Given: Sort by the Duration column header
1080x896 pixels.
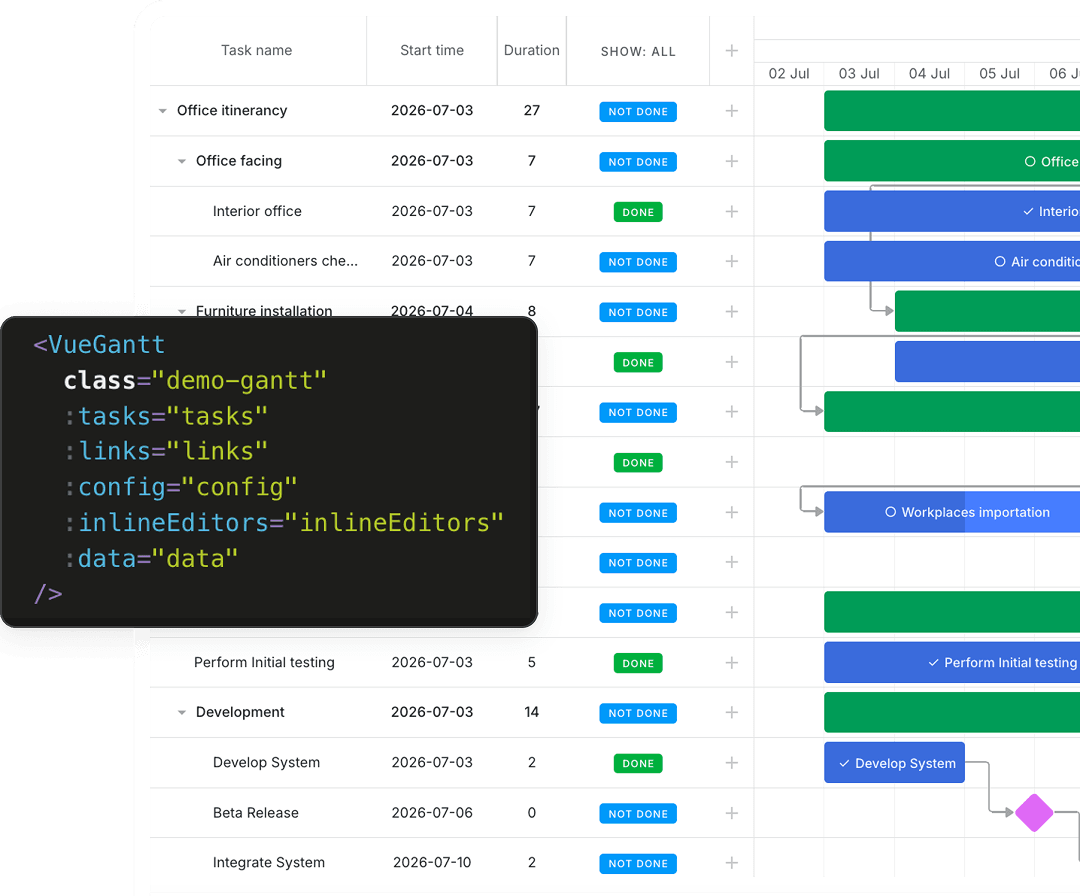Looking at the screenshot, I should pos(532,50).
